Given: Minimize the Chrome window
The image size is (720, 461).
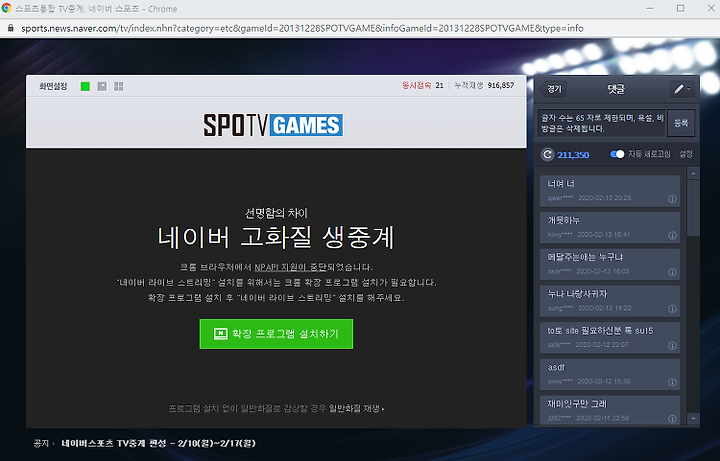Looking at the screenshot, I should [x=650, y=8].
